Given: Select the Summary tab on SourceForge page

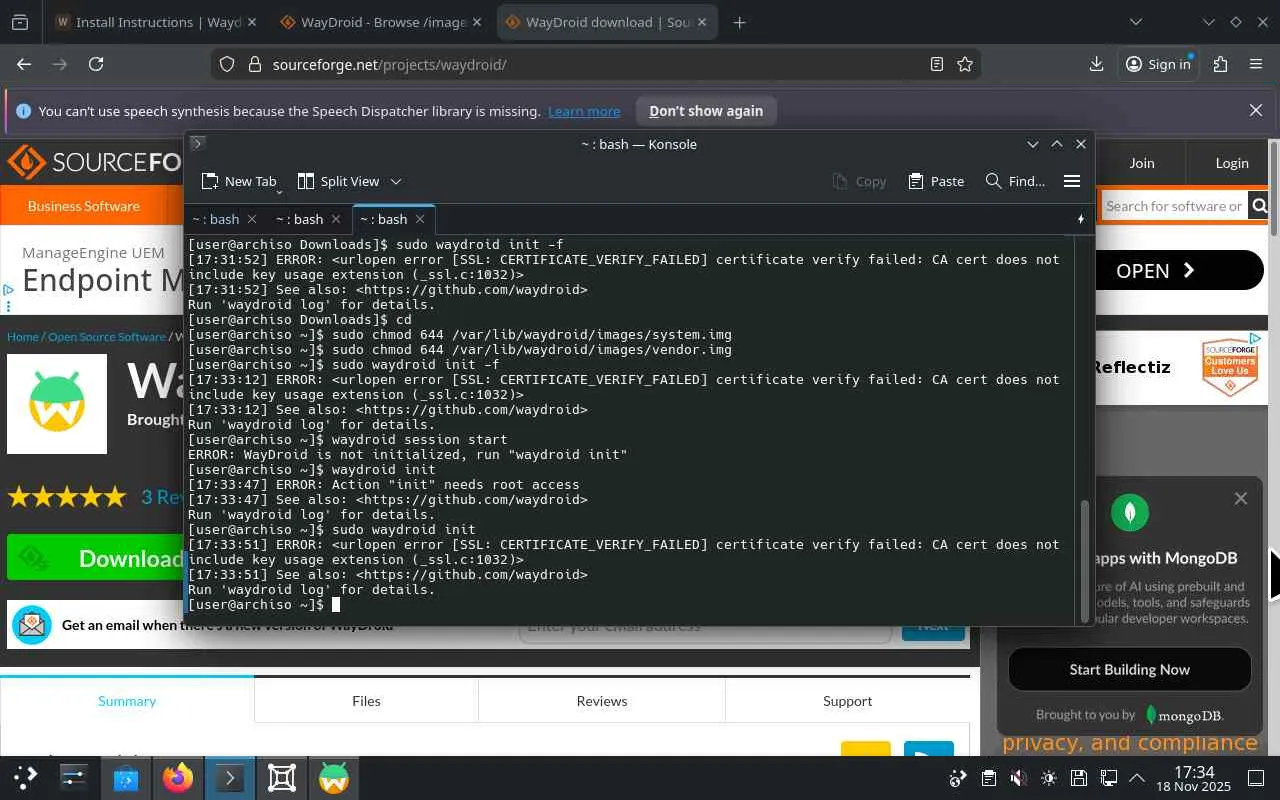Looking at the screenshot, I should (127, 701).
